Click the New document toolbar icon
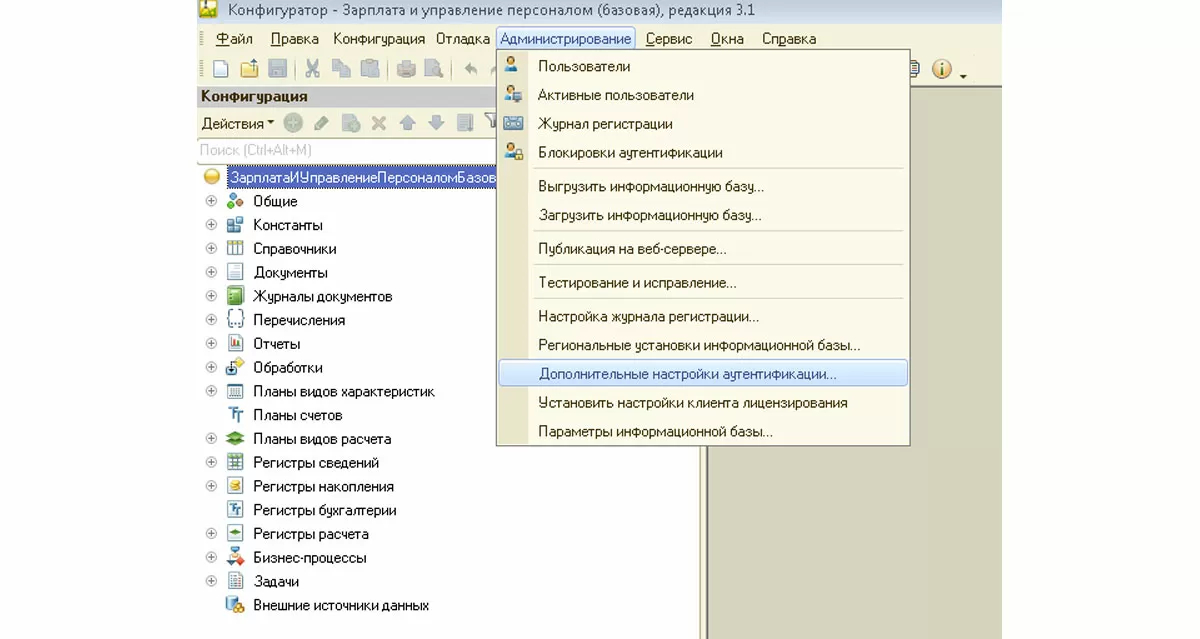Viewport: 1200px width, 639px height. (x=220, y=69)
